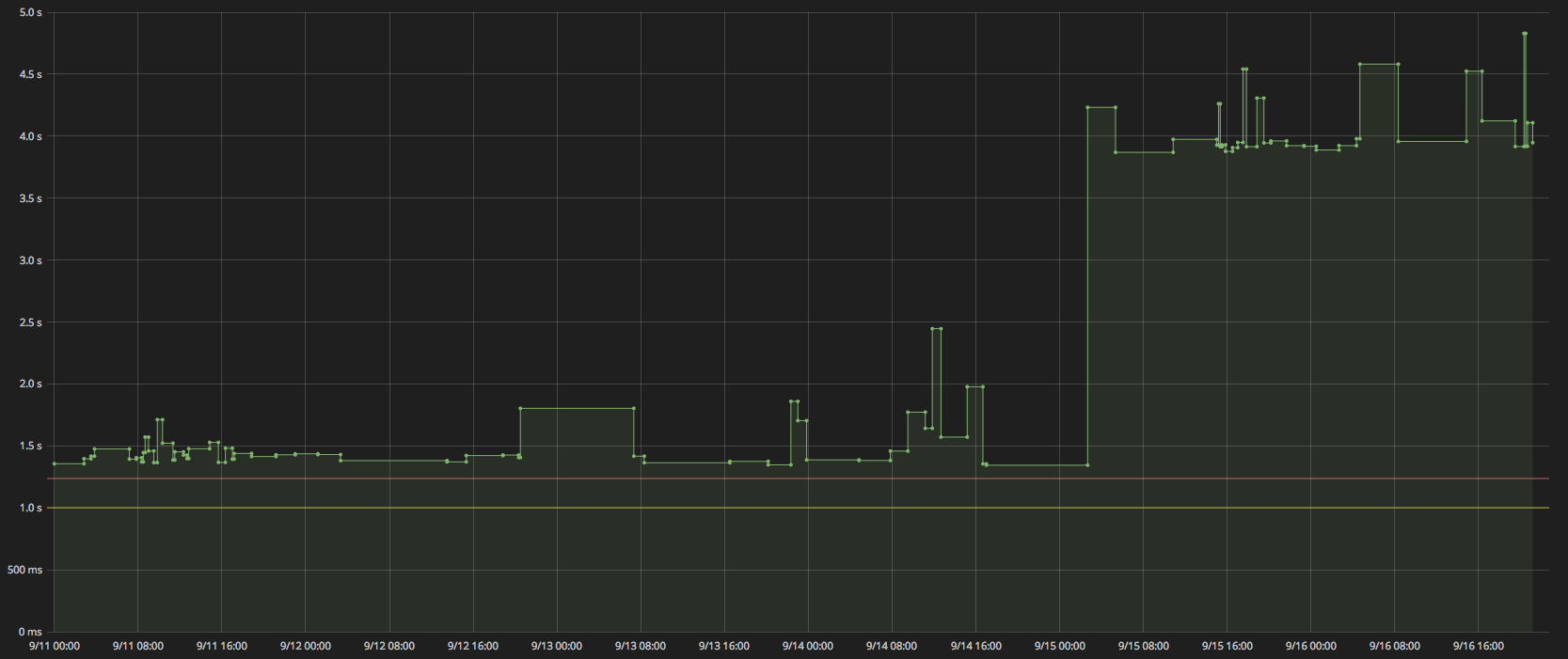Select the "9/15 08:00" time axis label
Image resolution: width=1568 pixels, height=659 pixels.
point(1144,646)
